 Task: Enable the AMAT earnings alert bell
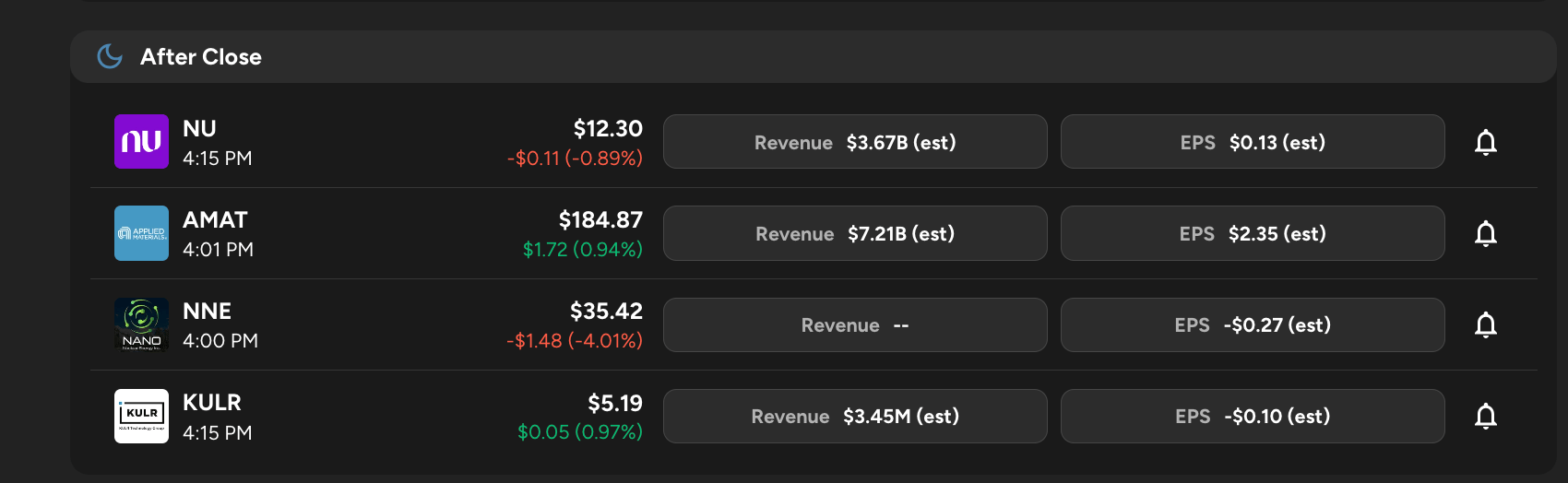(1485, 233)
